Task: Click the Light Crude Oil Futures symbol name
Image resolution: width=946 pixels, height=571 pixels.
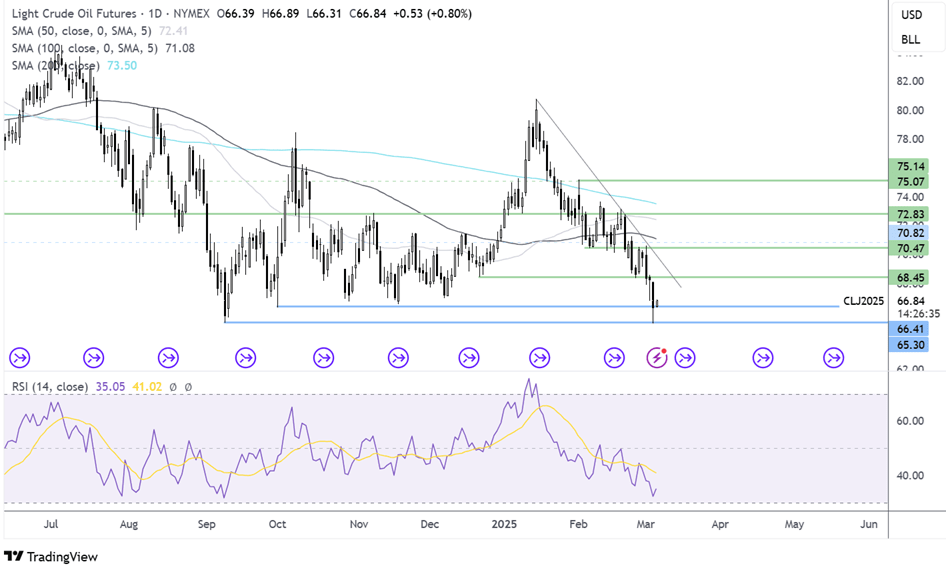Action: pos(74,13)
